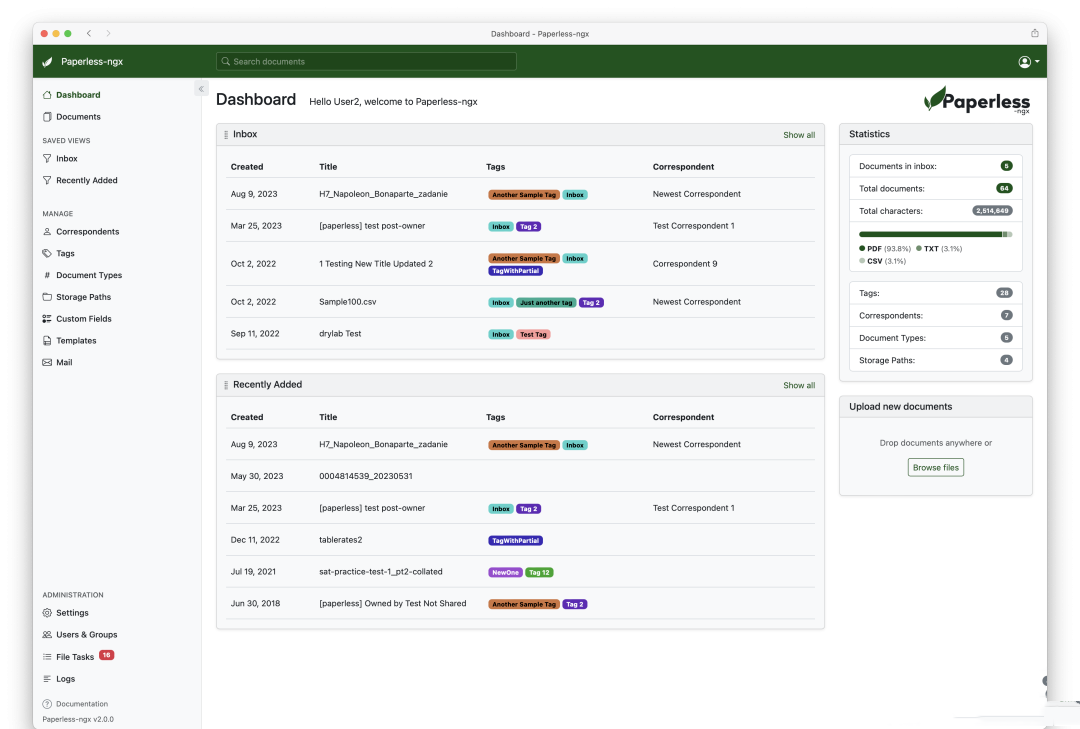Screen dimensions: 1080x729
Task: Click Total documents count badge
Action: click(1004, 188)
